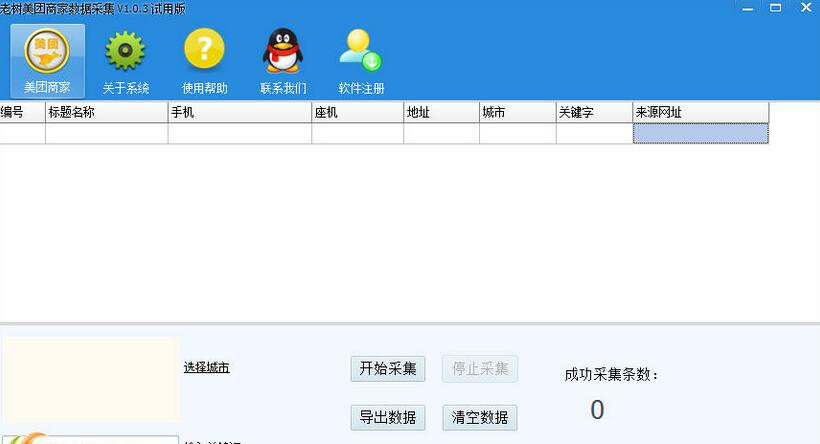Viewport: 820px width, 444px height.
Task: Minimize the application window
Action: coord(748,8)
